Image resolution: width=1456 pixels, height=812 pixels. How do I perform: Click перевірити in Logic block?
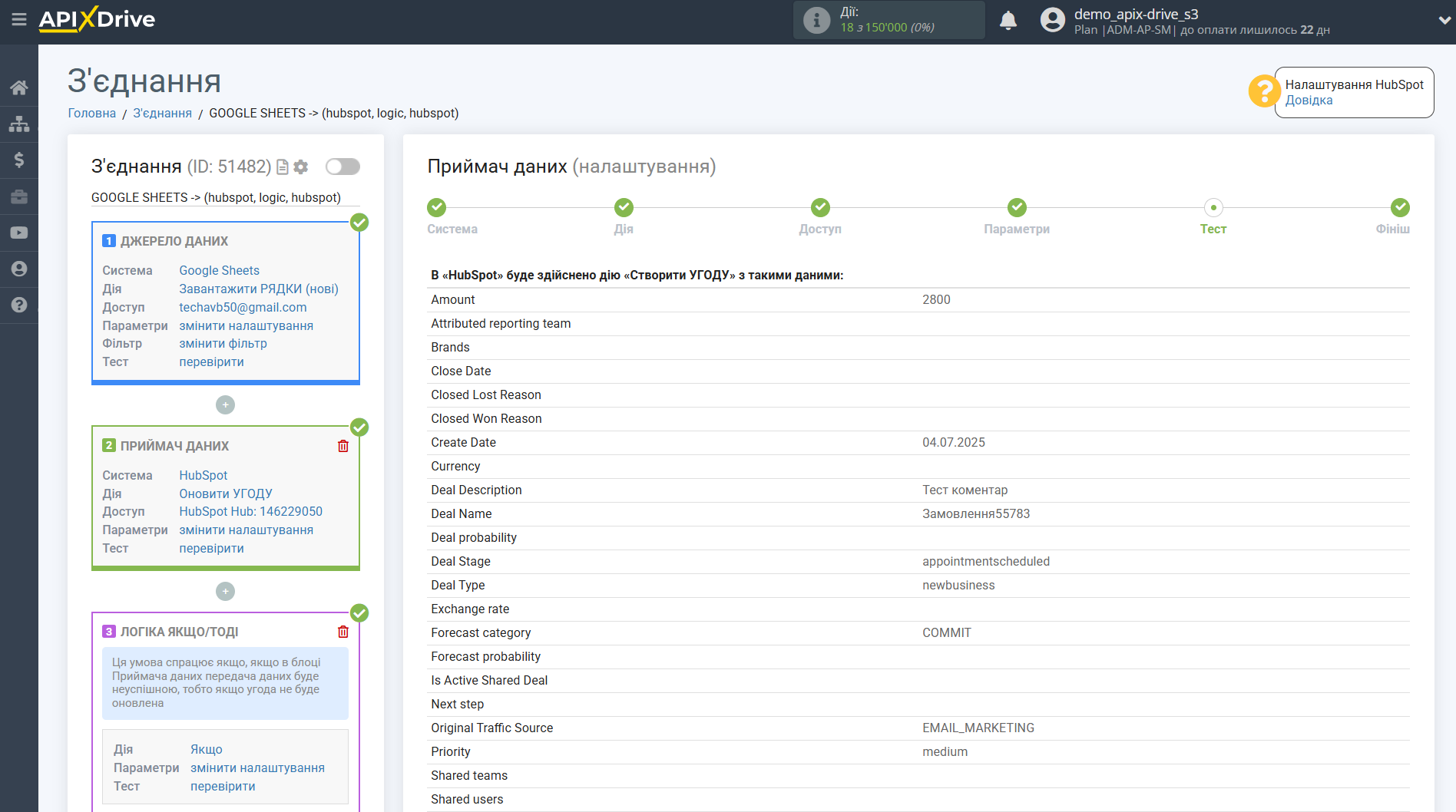point(223,786)
